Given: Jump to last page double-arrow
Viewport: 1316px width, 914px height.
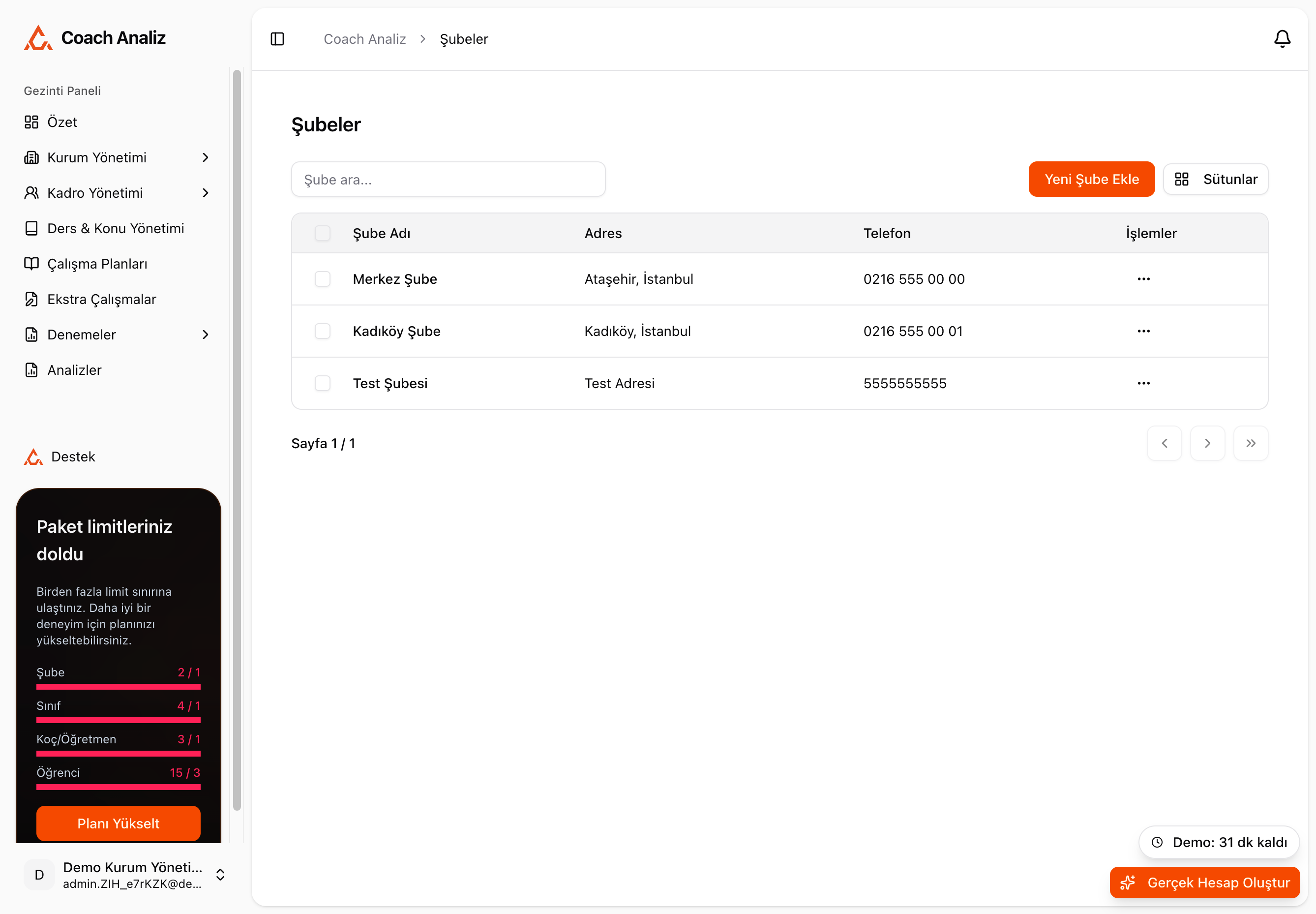Looking at the screenshot, I should [x=1250, y=443].
